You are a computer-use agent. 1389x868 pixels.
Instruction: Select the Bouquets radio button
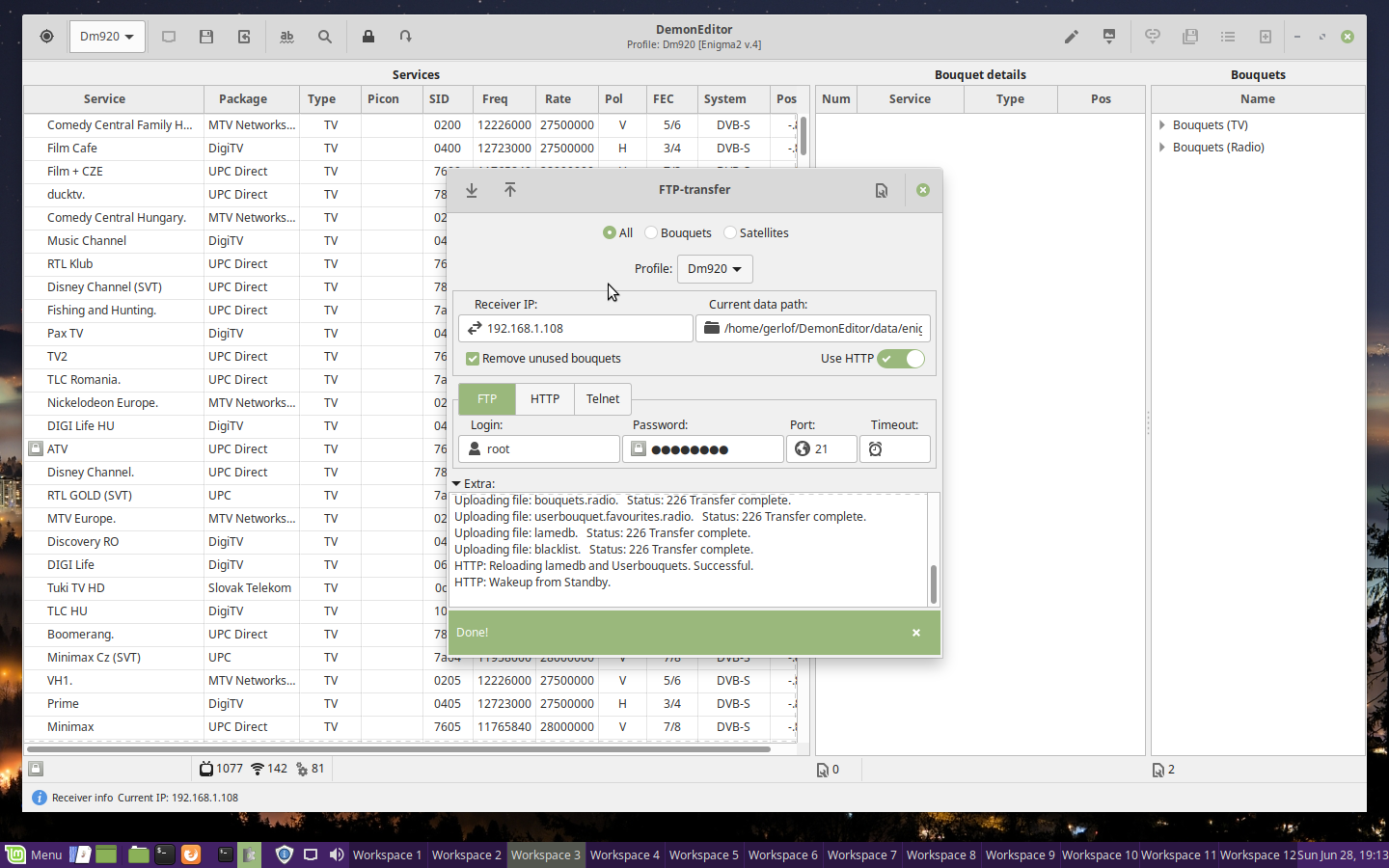tap(651, 232)
